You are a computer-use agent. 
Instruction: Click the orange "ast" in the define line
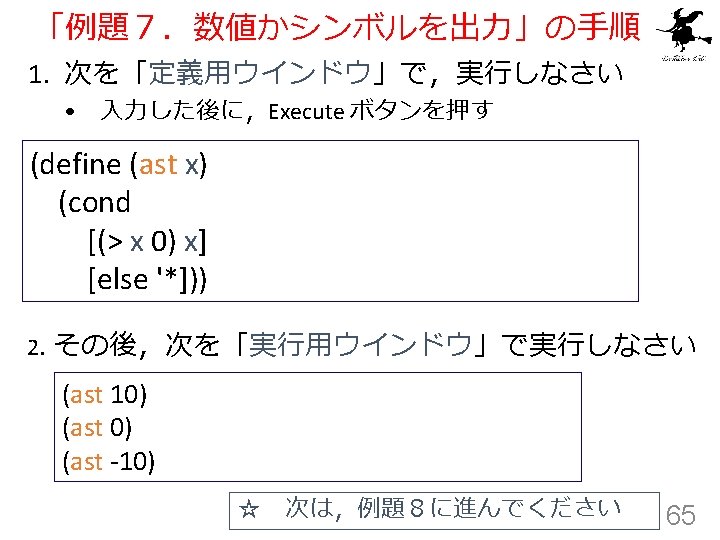coord(158,165)
